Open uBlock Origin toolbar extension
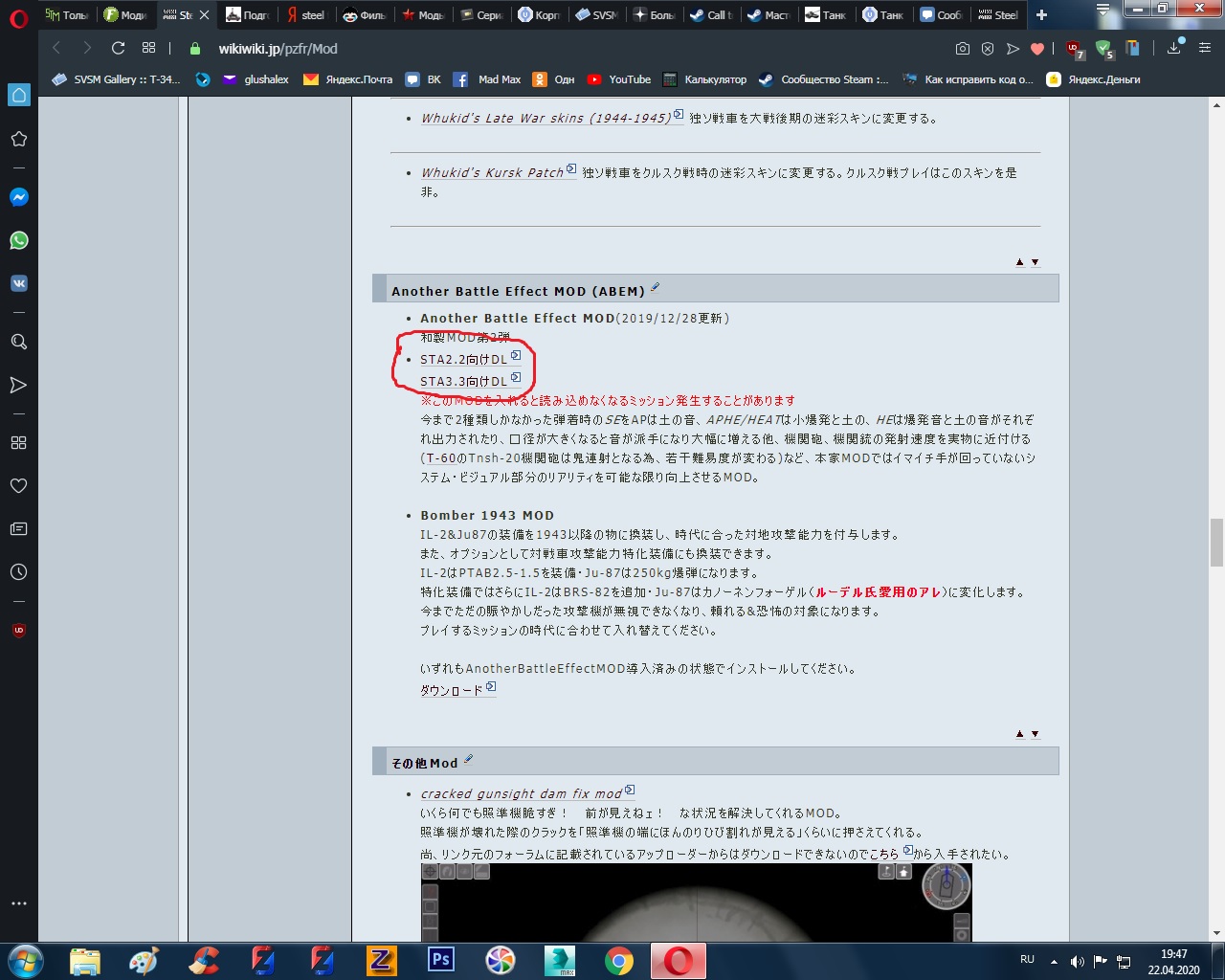 point(1075,49)
